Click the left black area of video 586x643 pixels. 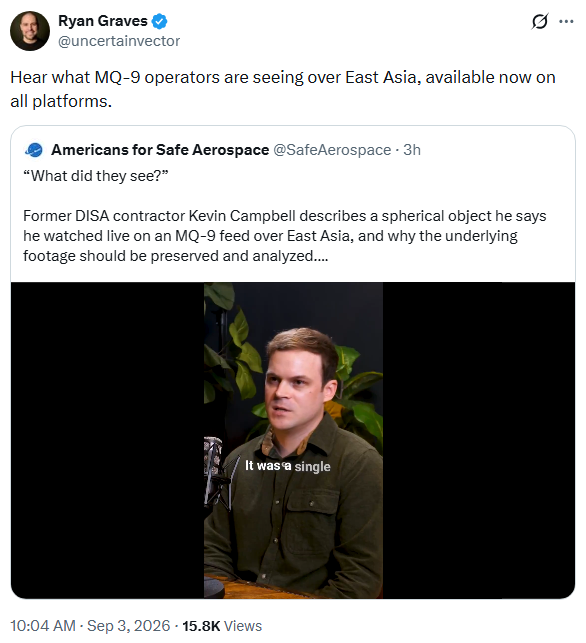click(107, 440)
